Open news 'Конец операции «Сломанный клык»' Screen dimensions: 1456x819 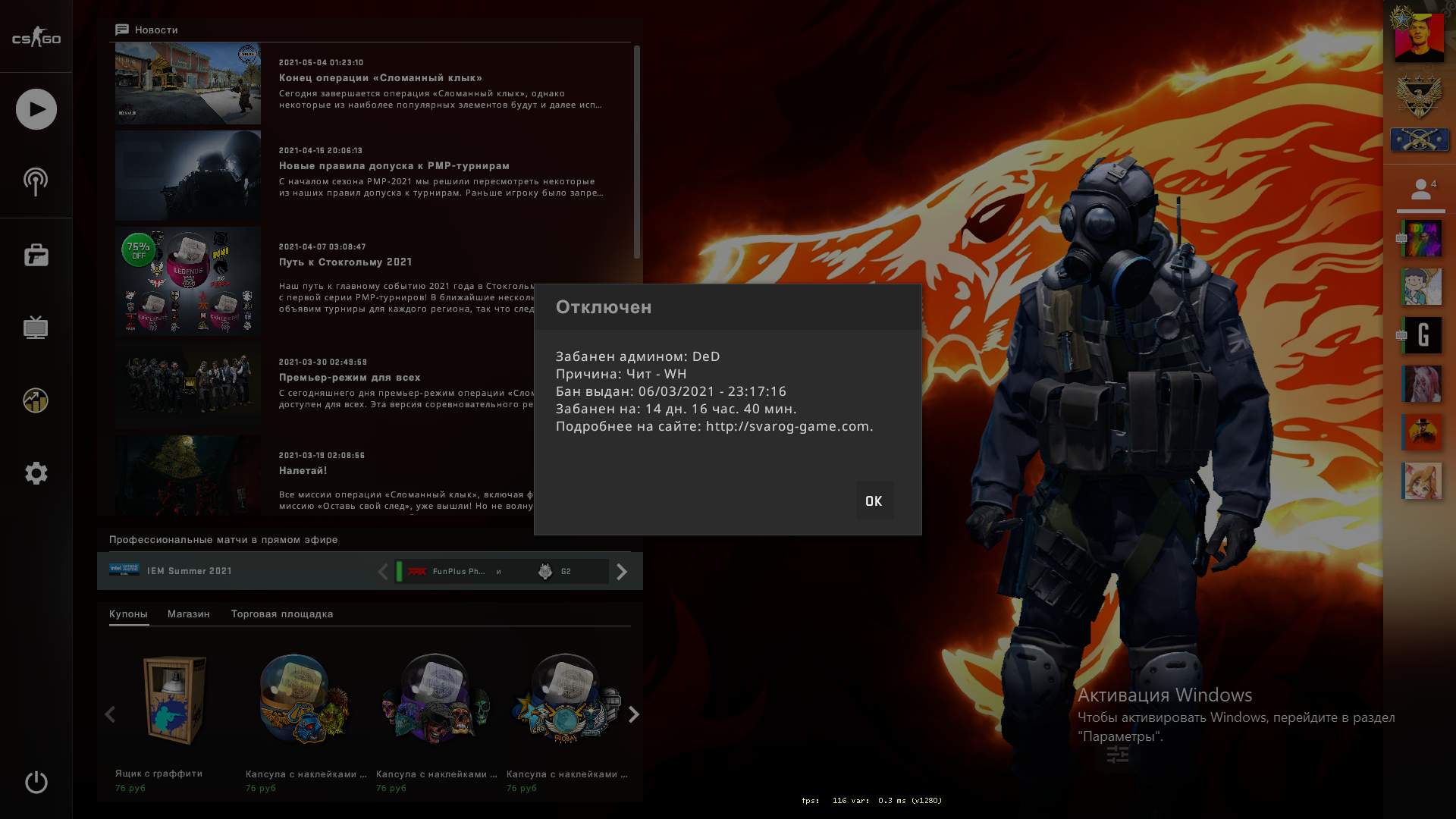381,77
